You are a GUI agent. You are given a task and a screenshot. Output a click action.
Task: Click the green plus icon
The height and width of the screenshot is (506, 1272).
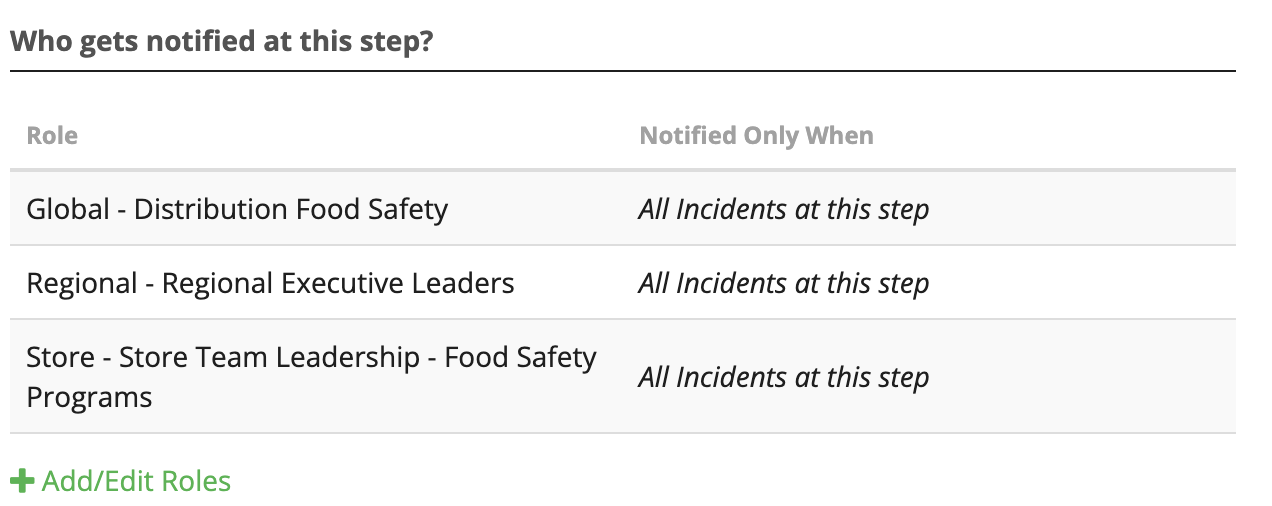click(22, 482)
